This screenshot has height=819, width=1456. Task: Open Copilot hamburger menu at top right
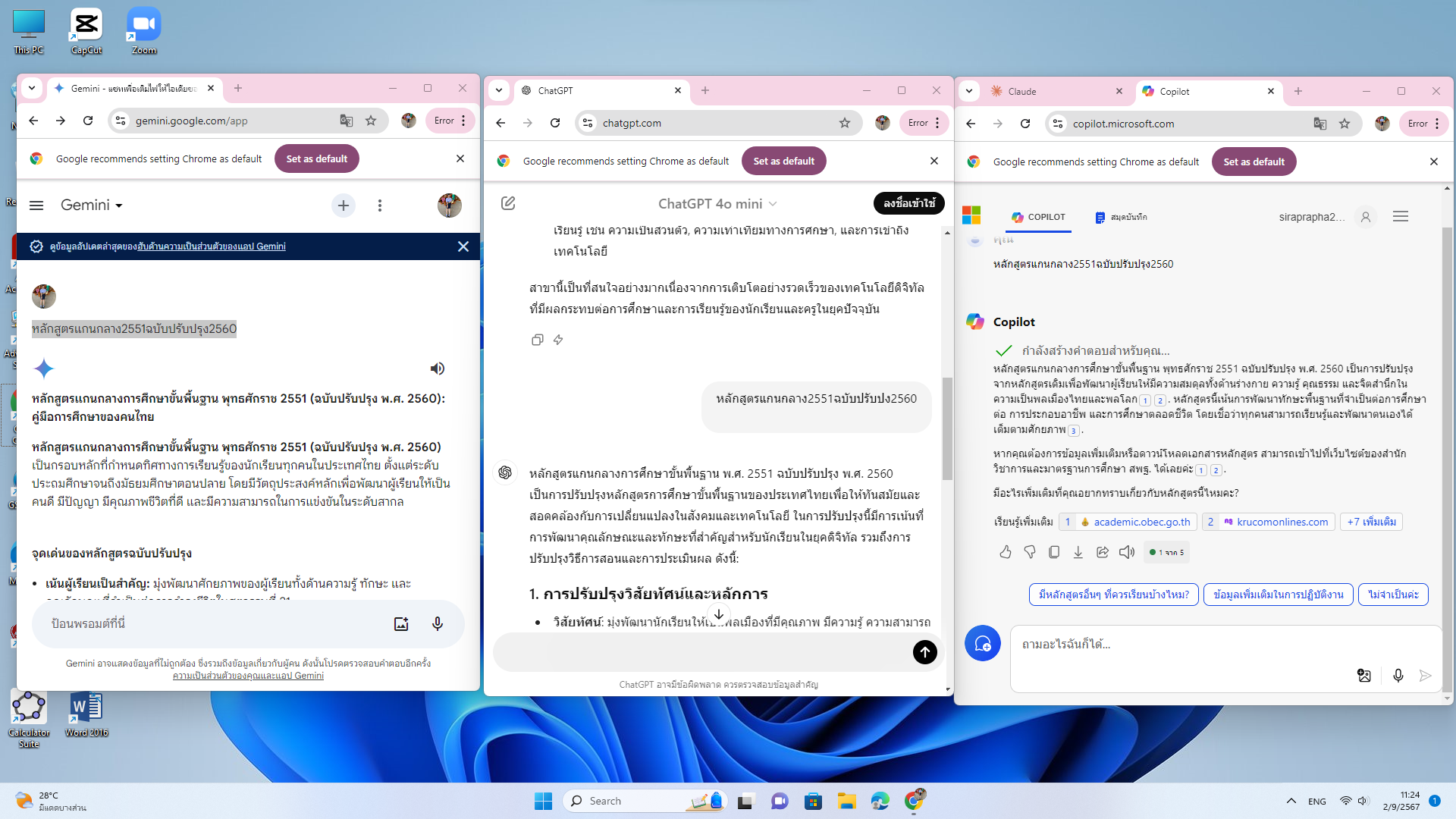(1400, 217)
